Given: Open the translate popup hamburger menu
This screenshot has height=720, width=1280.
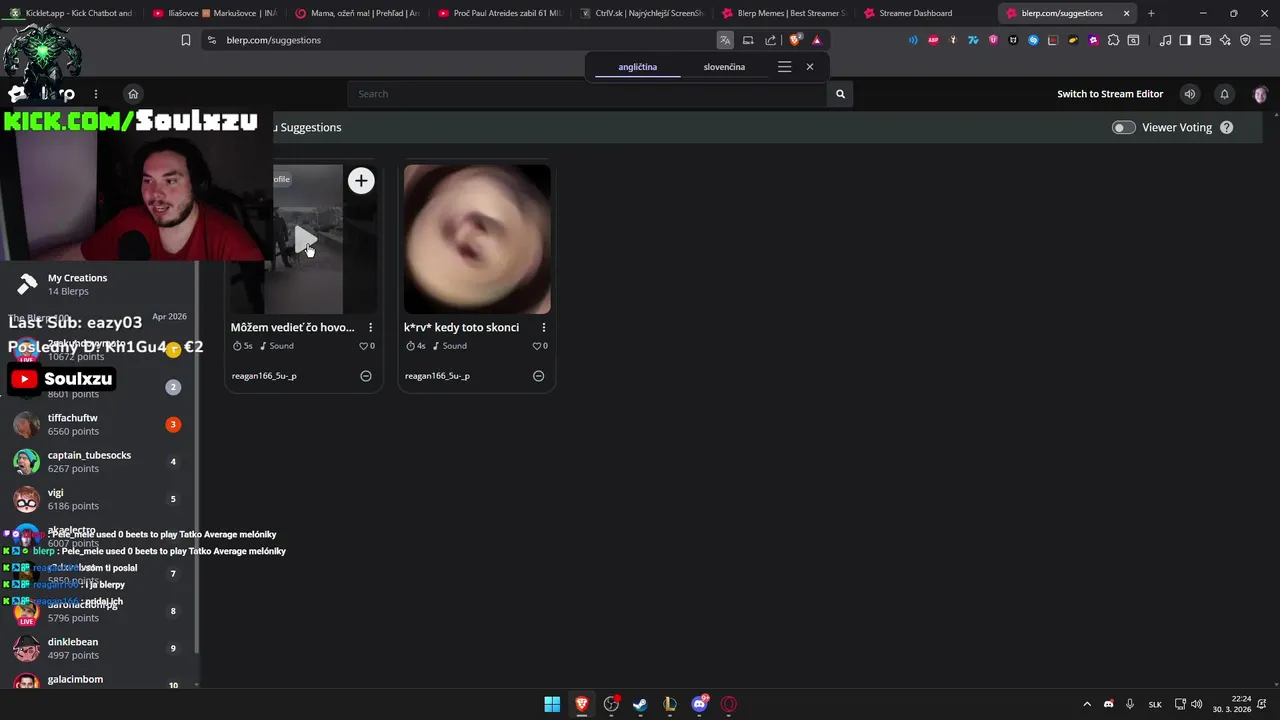Looking at the screenshot, I should click(x=784, y=67).
